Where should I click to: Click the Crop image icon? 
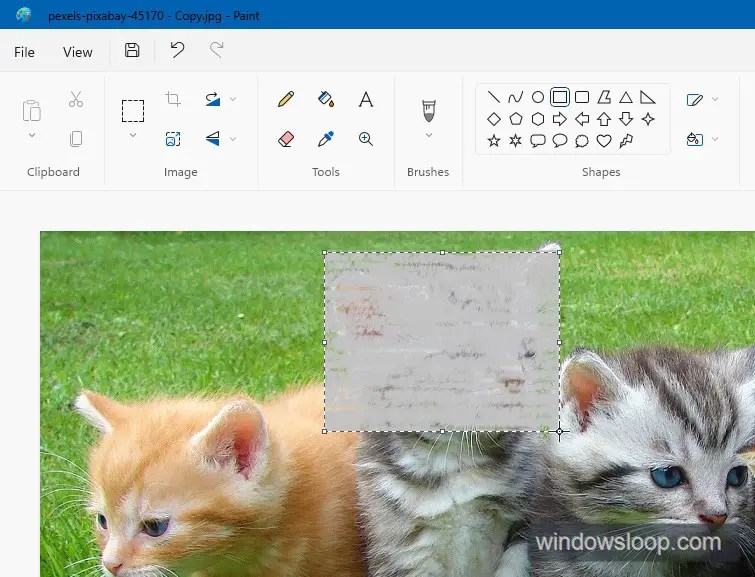173,99
